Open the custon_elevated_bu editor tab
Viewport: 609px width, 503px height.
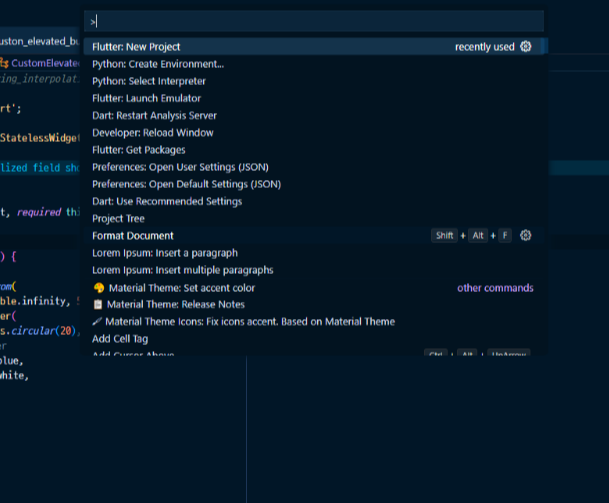coord(39,41)
